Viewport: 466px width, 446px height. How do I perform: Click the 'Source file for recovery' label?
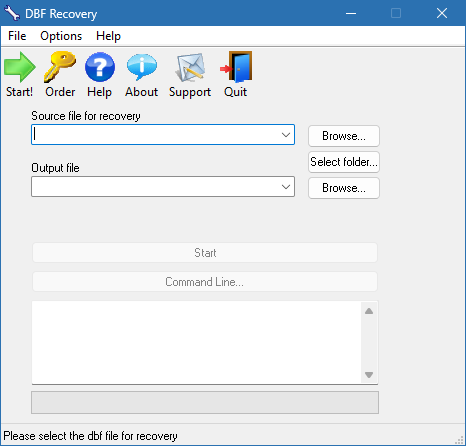point(86,116)
